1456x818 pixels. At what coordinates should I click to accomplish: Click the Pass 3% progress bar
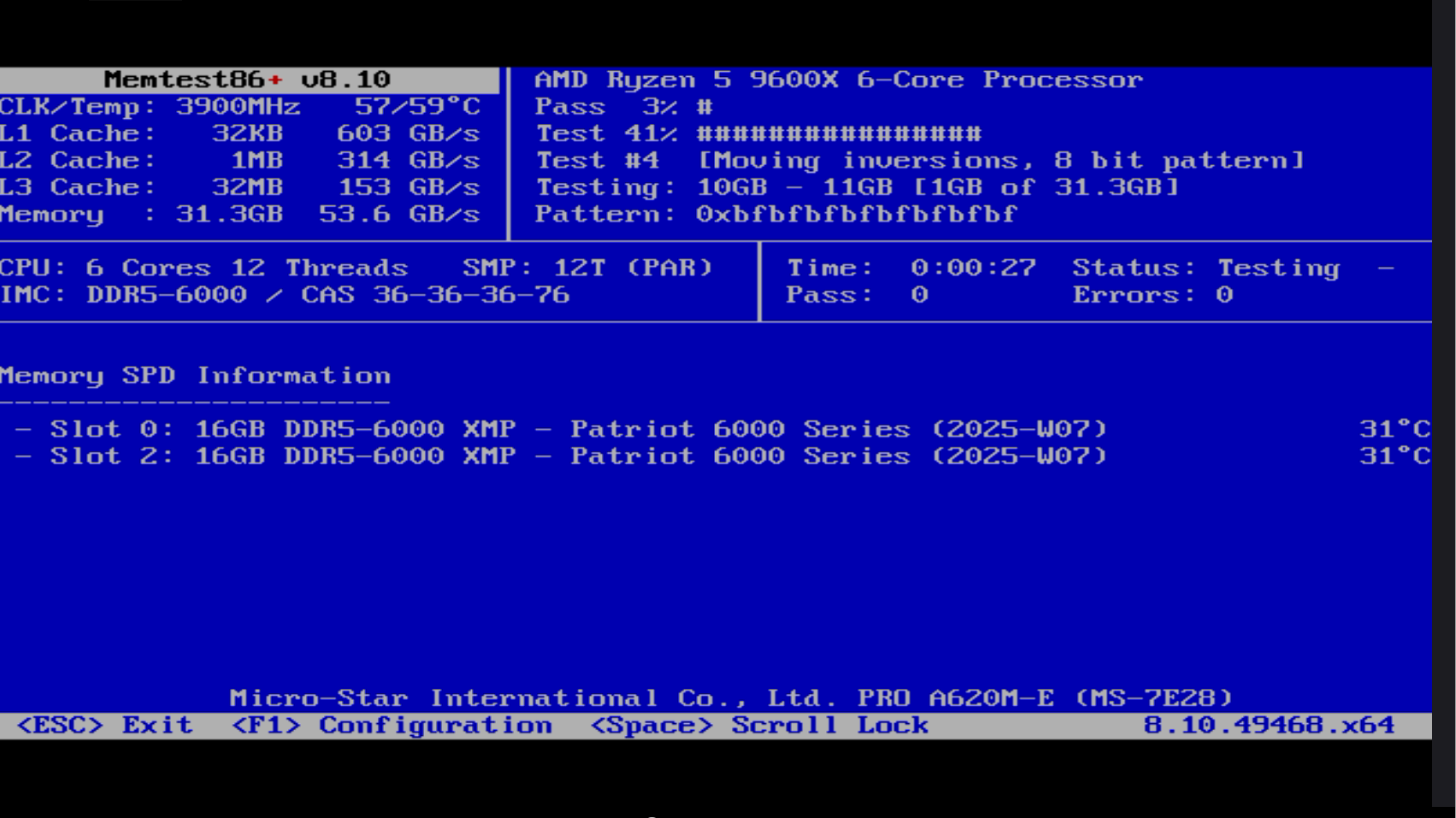point(623,107)
